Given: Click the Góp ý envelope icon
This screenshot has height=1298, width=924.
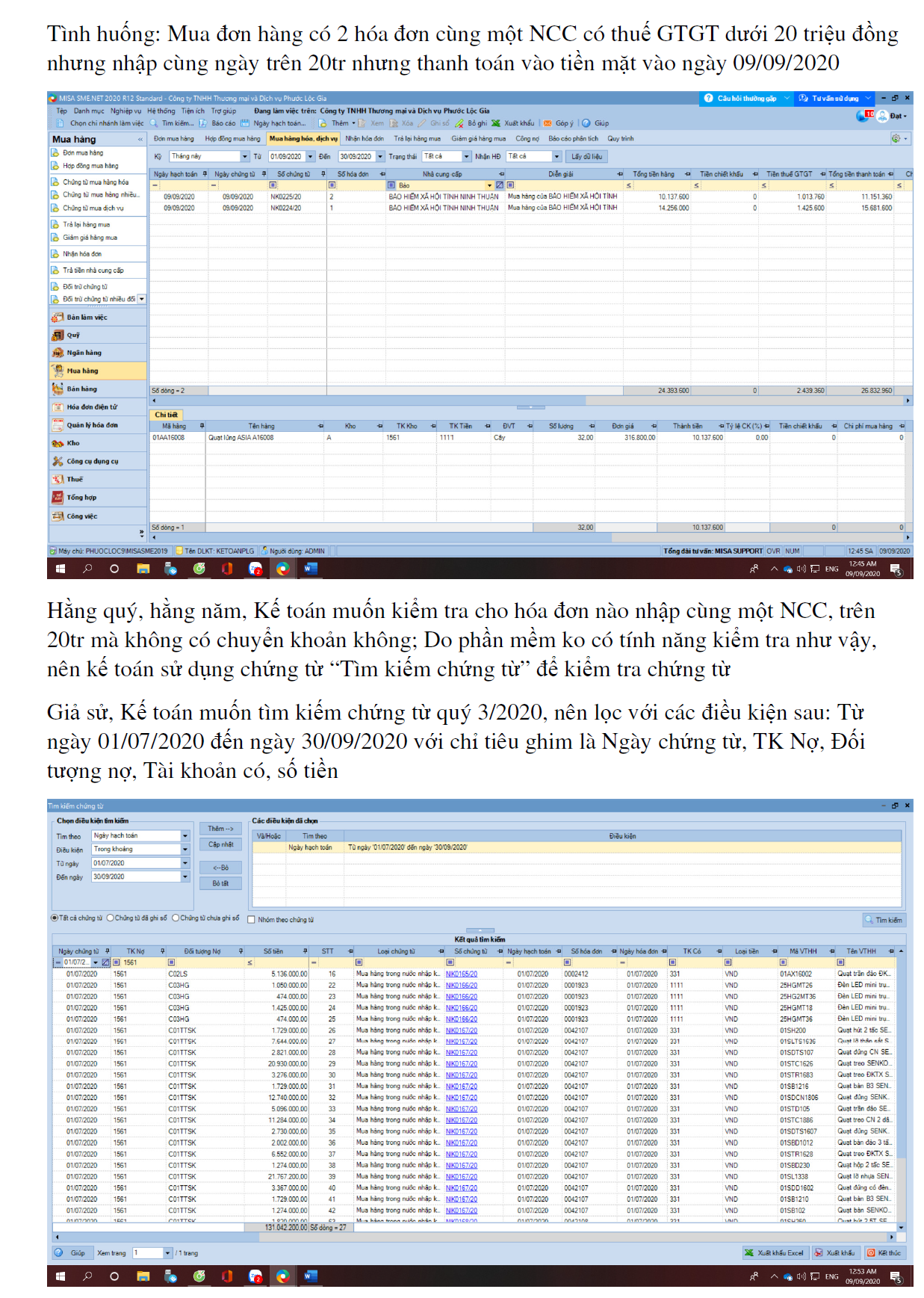Looking at the screenshot, I should [x=548, y=123].
